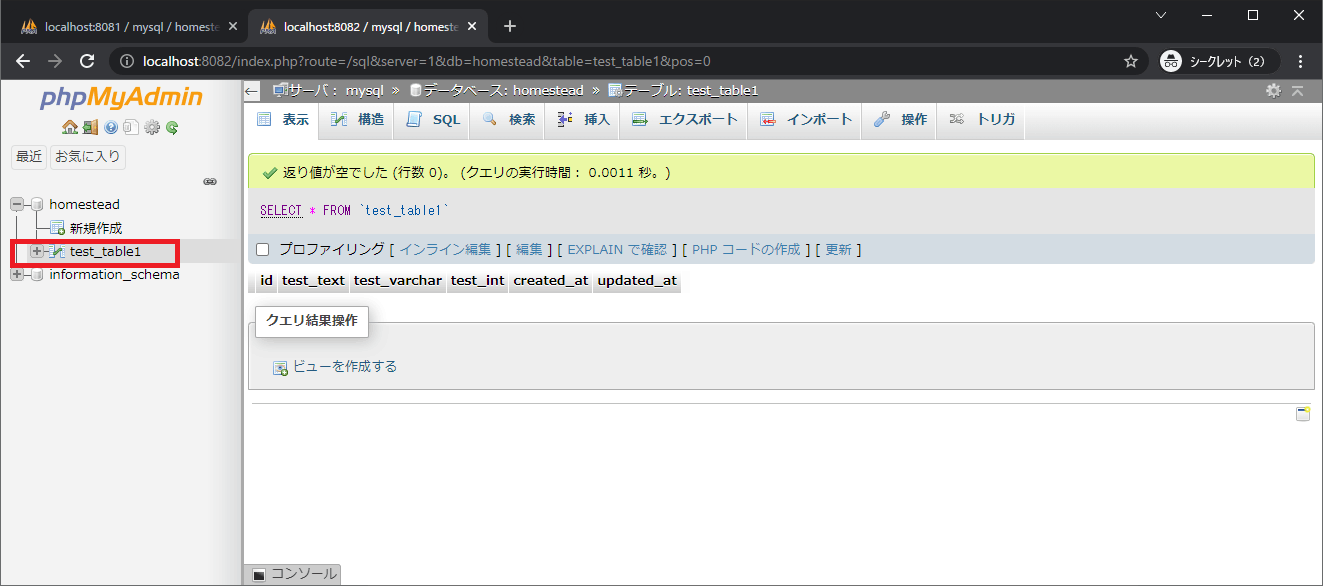Click the ビューを作成する link

pyautogui.click(x=345, y=367)
